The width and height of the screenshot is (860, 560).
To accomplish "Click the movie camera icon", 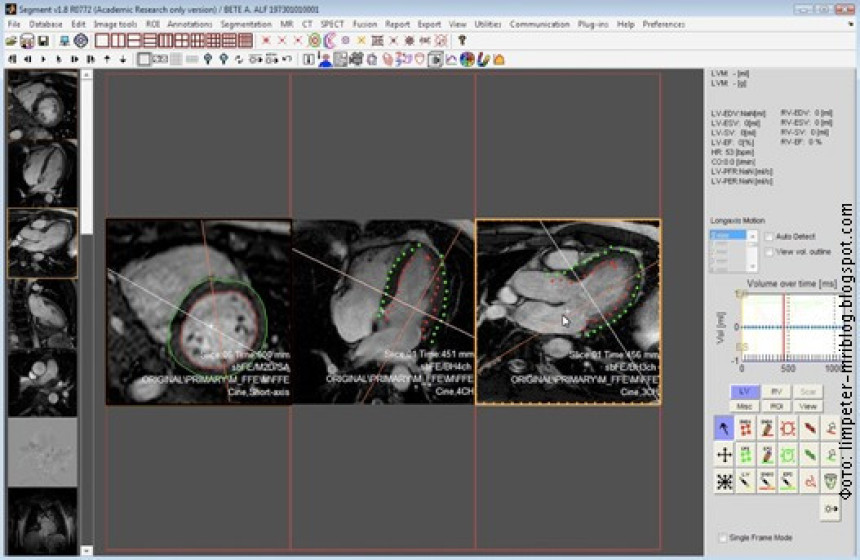I will coord(356,59).
